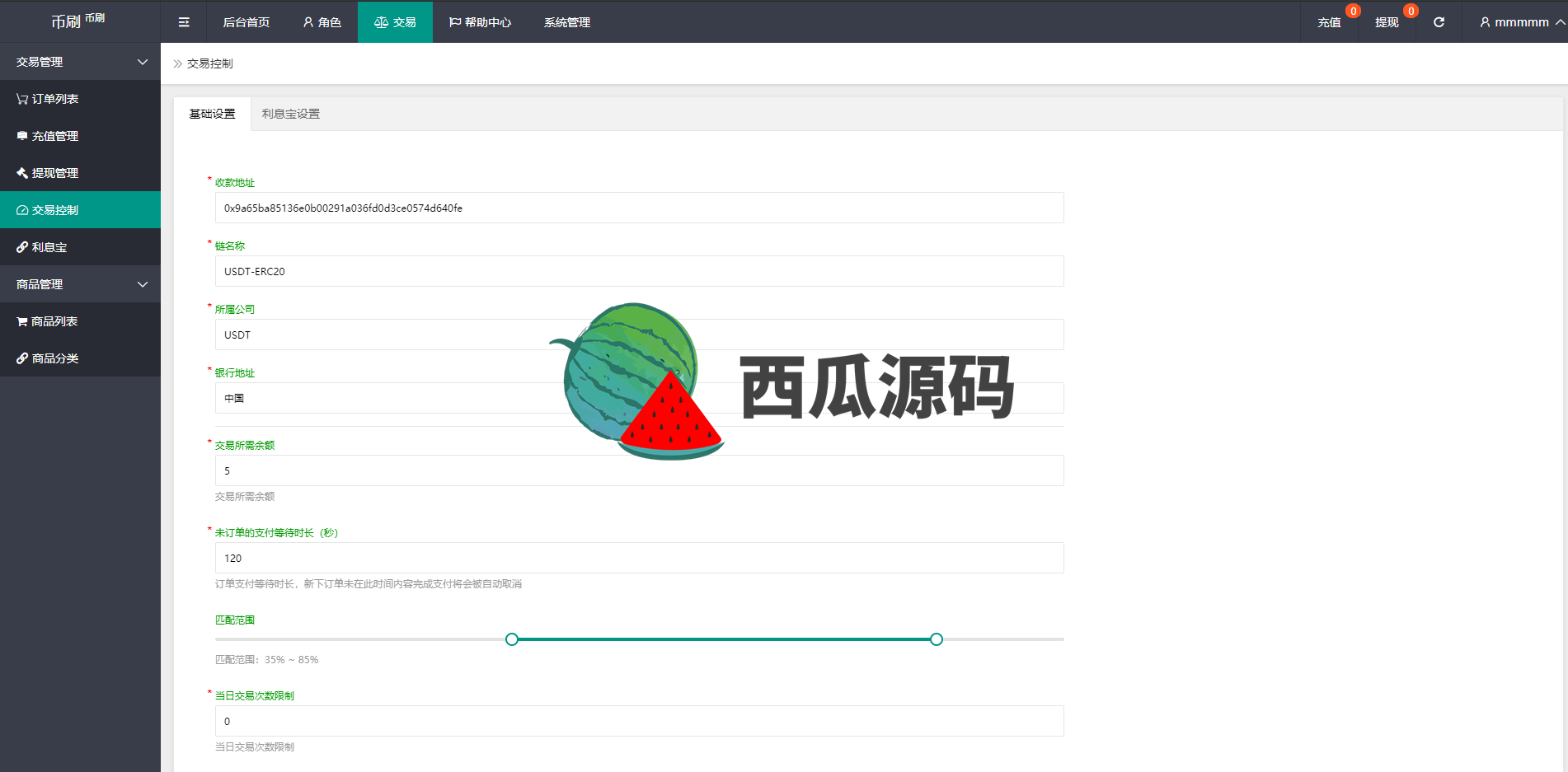Click the green 匹配范围 slider track
1568x772 pixels.
pyautogui.click(x=724, y=639)
